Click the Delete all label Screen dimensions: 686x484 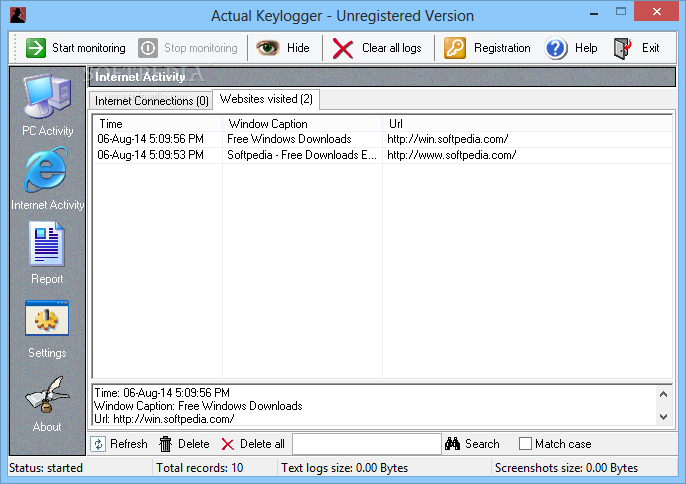(x=262, y=444)
